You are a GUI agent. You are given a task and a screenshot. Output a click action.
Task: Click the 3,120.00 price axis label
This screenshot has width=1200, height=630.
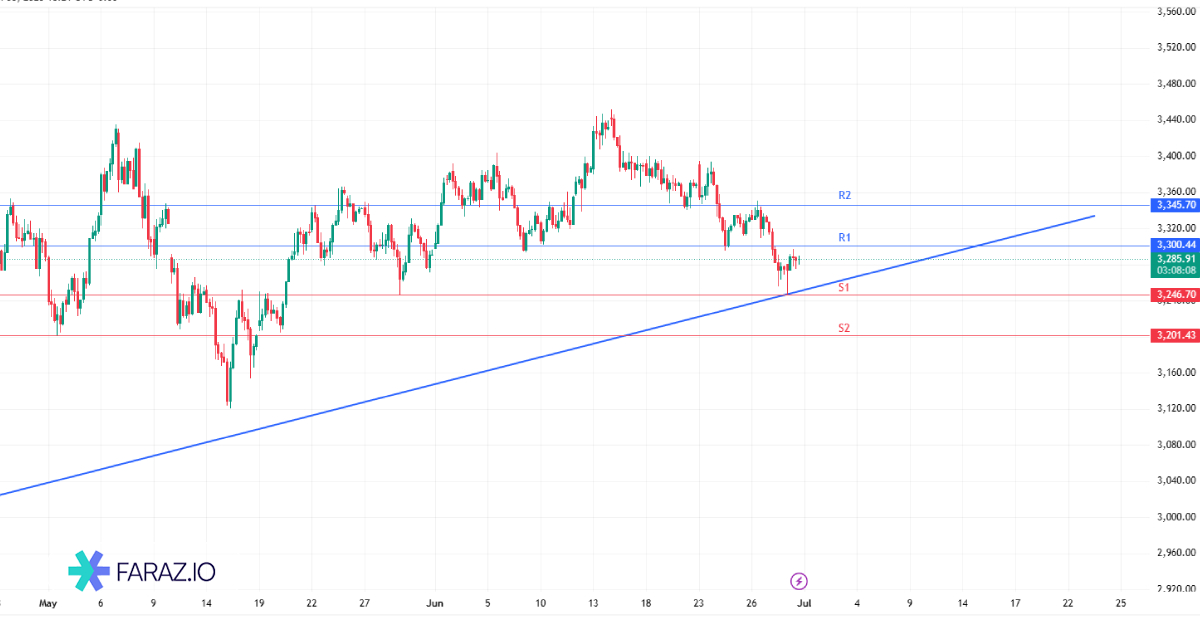point(1177,408)
